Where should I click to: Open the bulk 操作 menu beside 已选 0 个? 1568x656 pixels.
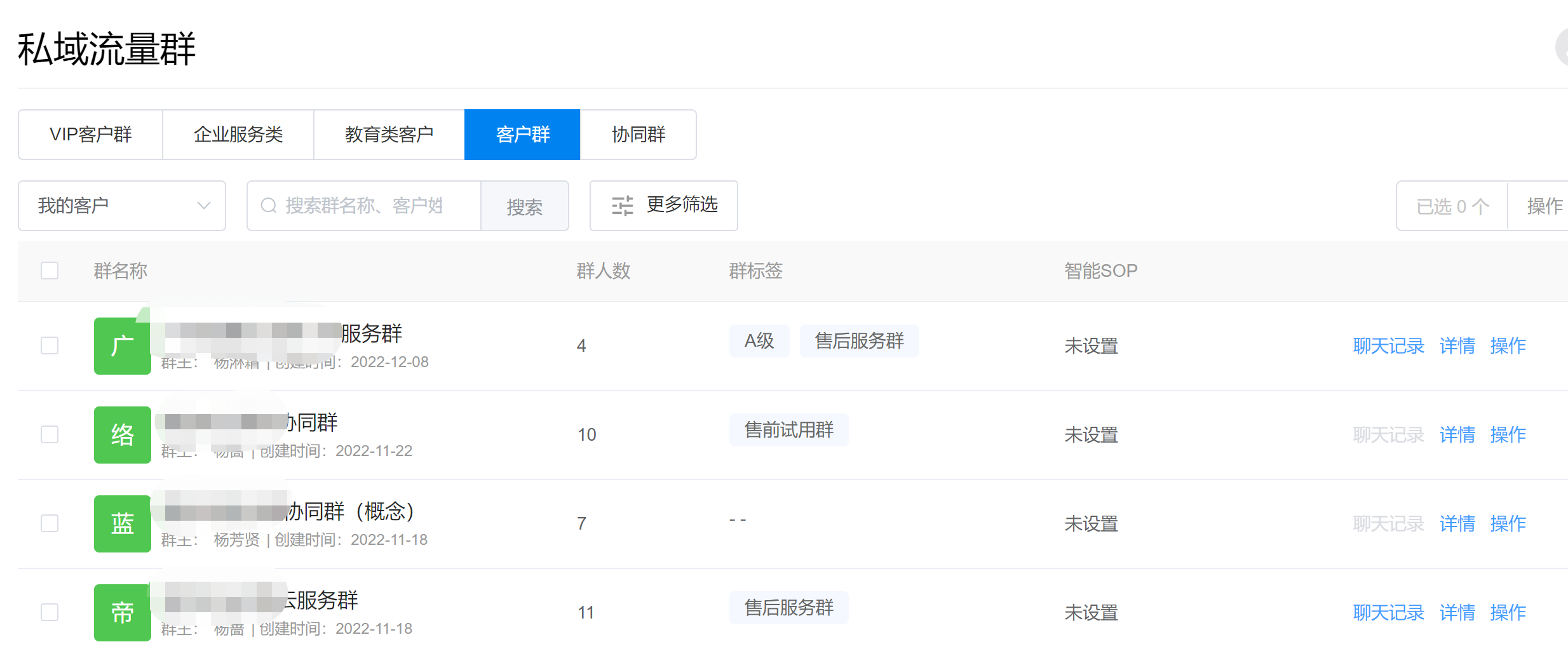1544,206
